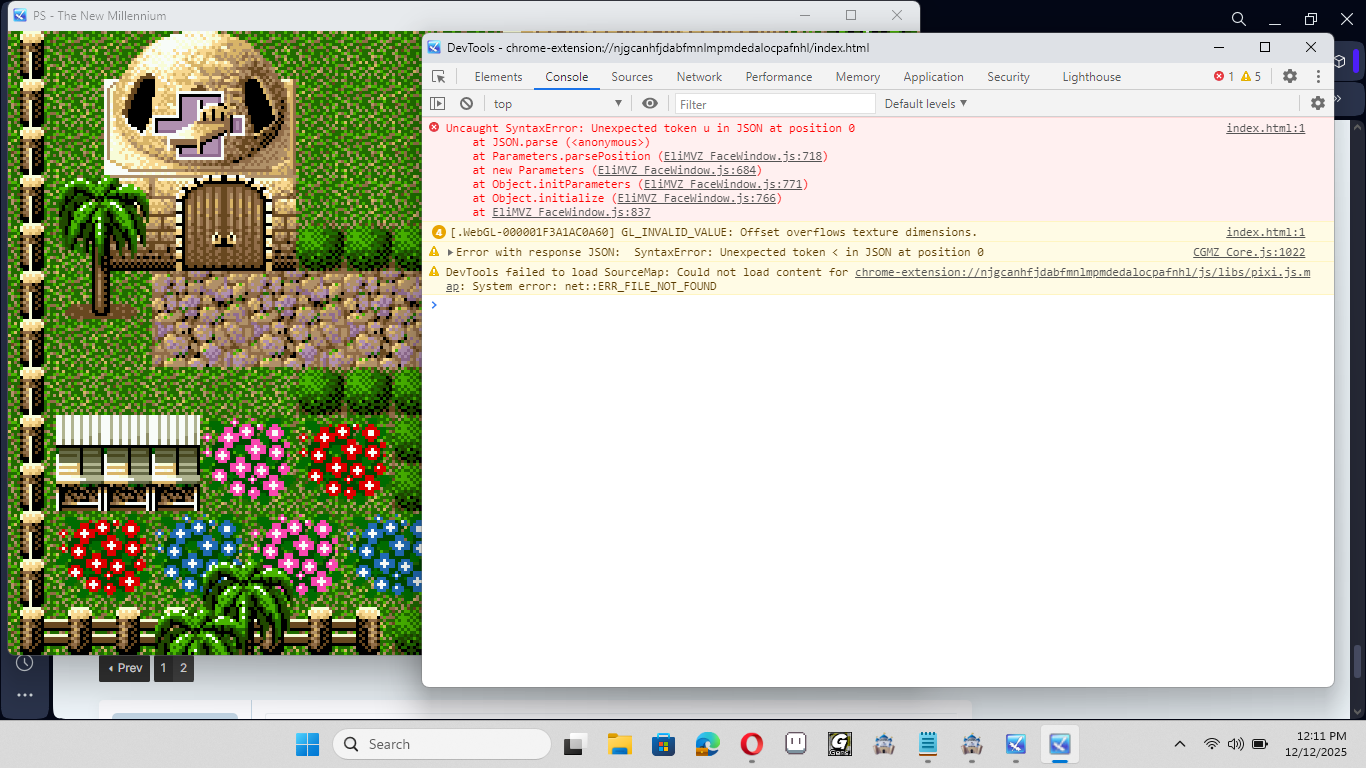Open EliMVZ_FaceWindow.js:766 source link
1366x768 pixels.
coord(697,198)
